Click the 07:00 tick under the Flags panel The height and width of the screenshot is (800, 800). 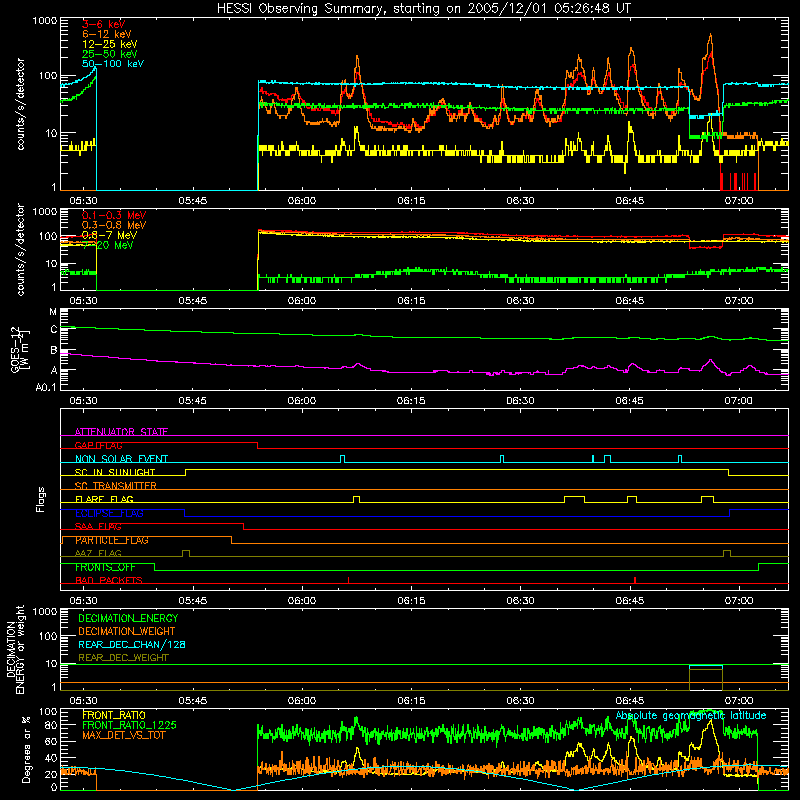[x=739, y=601]
